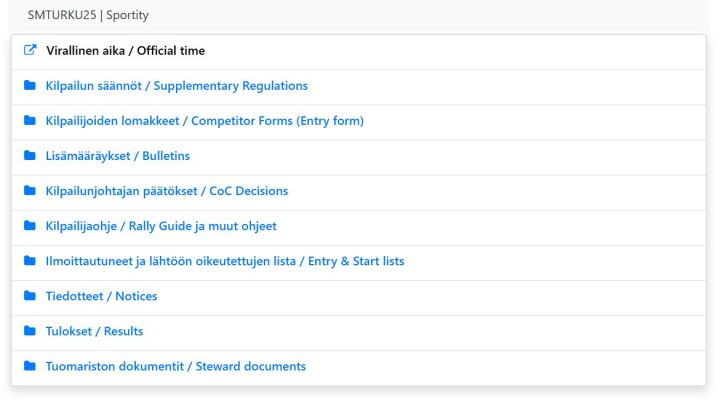Screen dimensions: 720x400
Task: Open Kilpailijaohje / Rally Guide folder
Action: [x=161, y=226]
